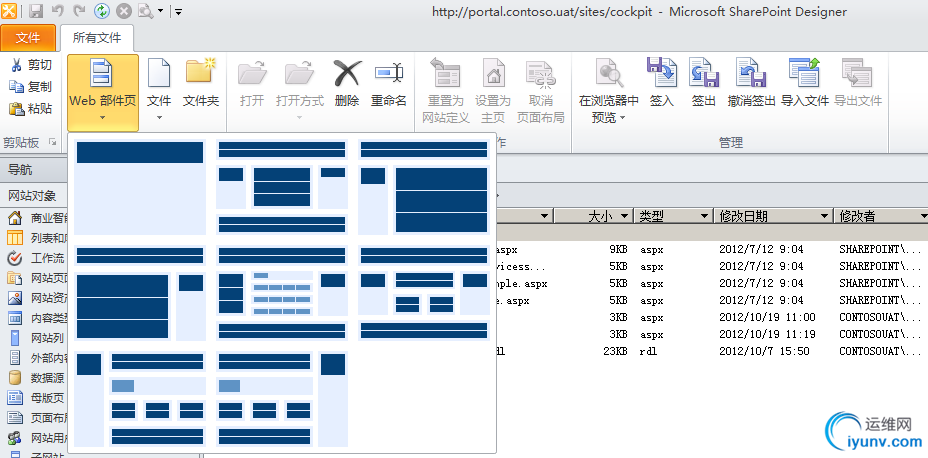
Task: Switch to the 所有文件 tab
Action: click(x=97, y=38)
